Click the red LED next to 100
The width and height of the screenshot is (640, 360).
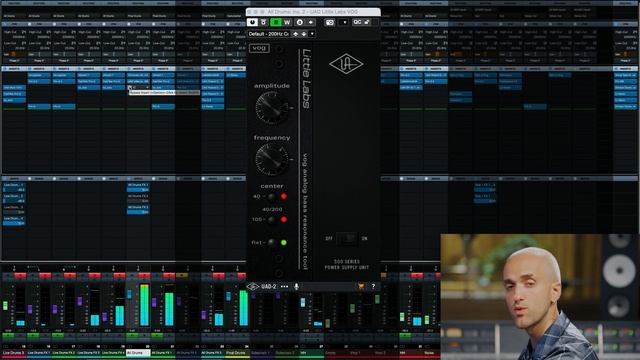tap(284, 220)
